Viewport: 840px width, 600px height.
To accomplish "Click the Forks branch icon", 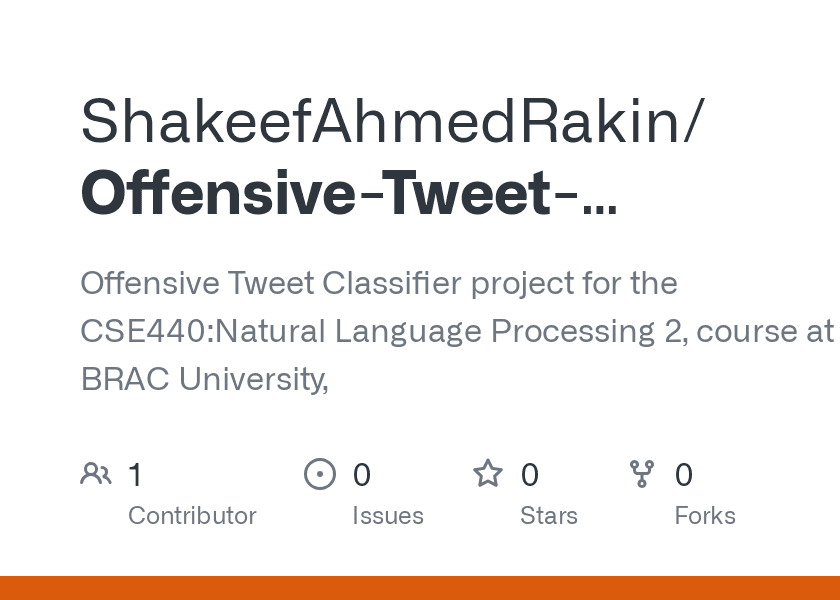I will [x=642, y=473].
